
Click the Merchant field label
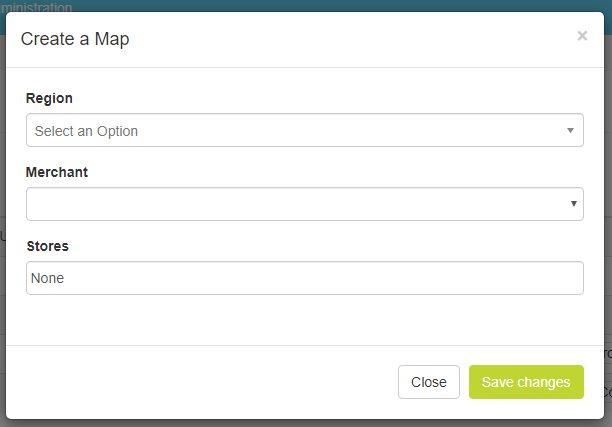click(57, 172)
